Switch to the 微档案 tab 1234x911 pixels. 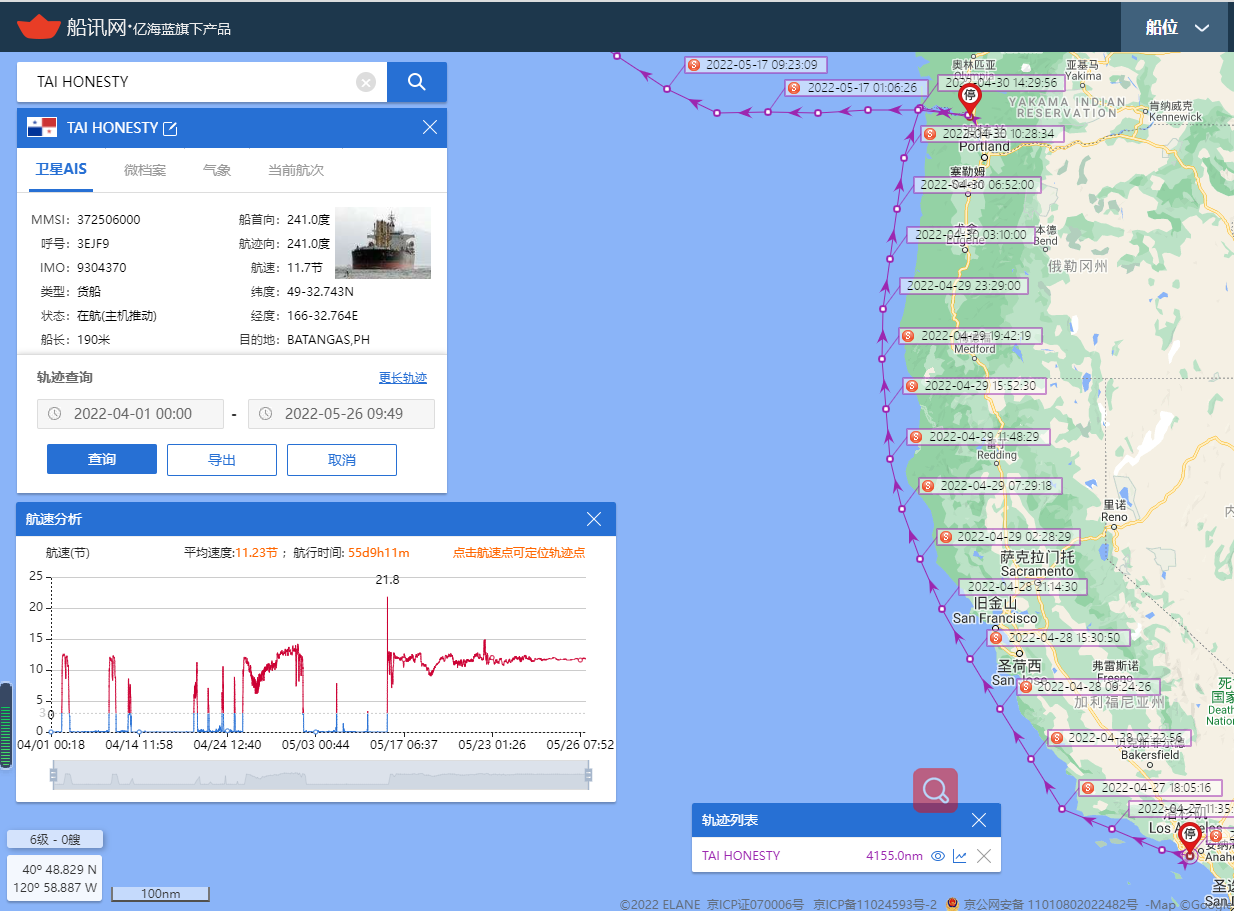145,170
